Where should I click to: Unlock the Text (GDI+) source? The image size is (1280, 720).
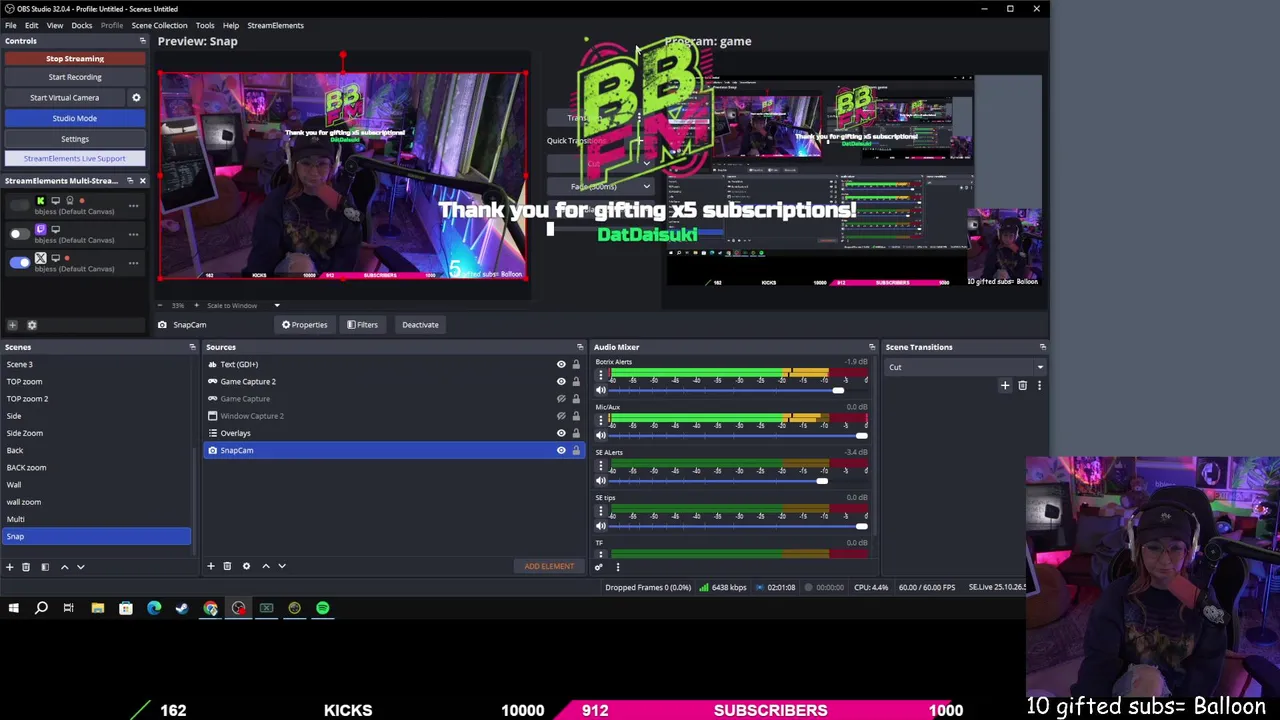[x=576, y=364]
